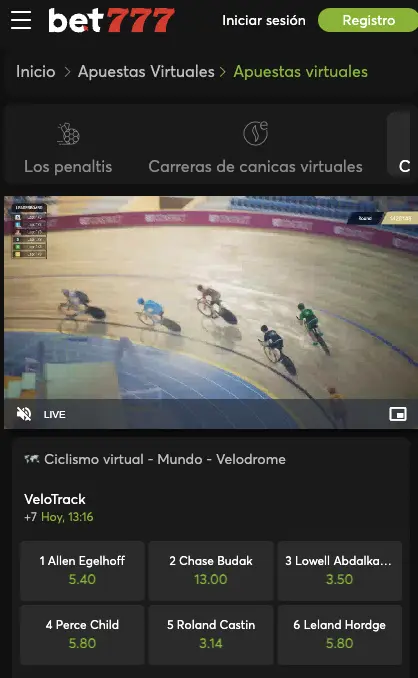This screenshot has width=418, height=678.
Task: Bet on 1 Allen Egelhoff at 5.40
Action: [x=82, y=570]
